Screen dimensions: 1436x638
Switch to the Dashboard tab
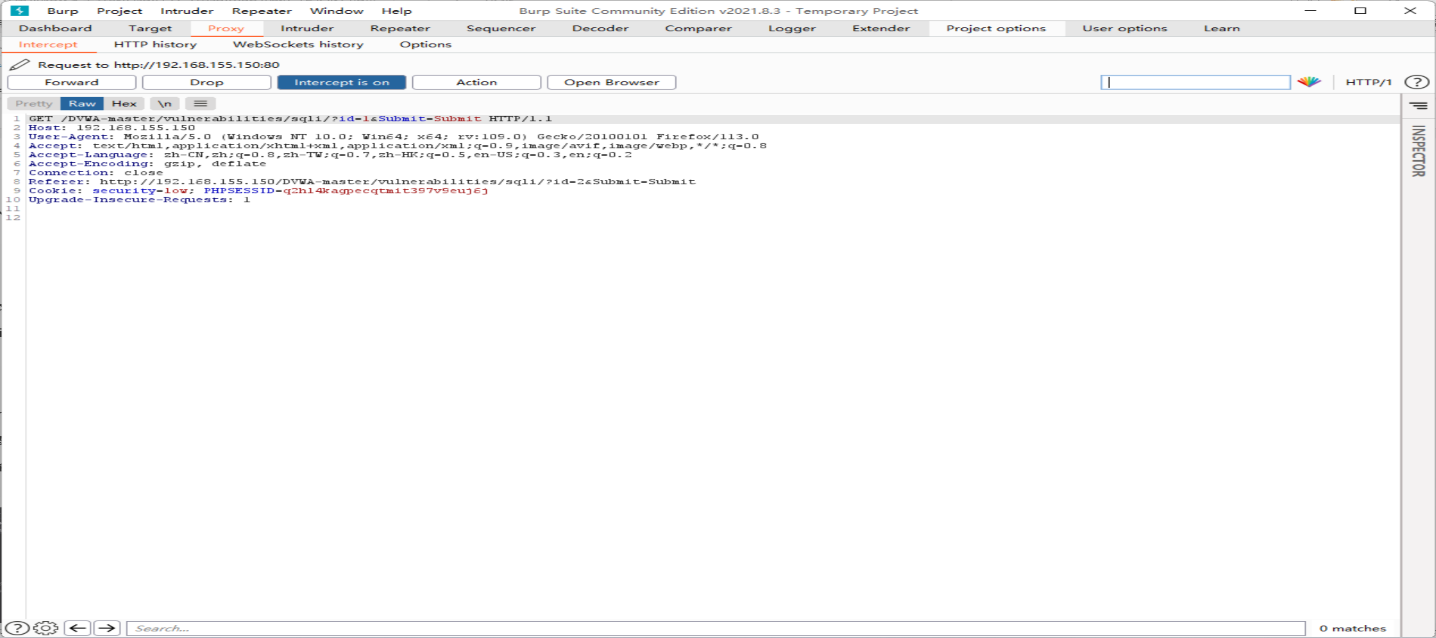(55, 28)
